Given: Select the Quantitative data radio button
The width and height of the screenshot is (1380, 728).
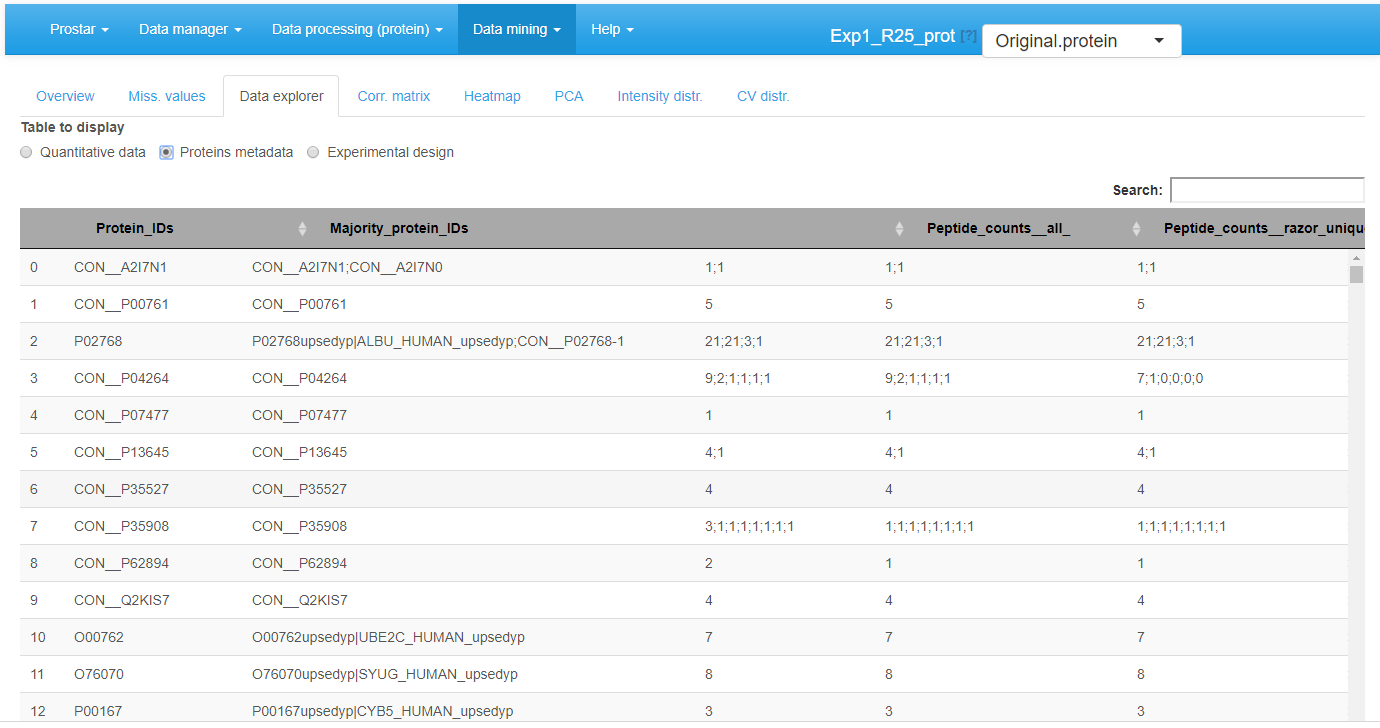Looking at the screenshot, I should click(25, 151).
